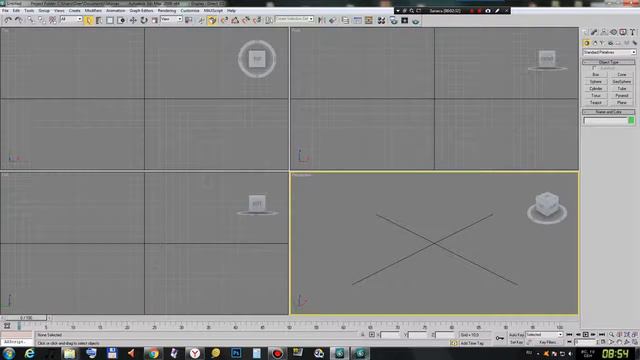Viewport: 640px width, 360px height.
Task: Open the 'View' reference coordinate dropdown
Action: coord(171,19)
